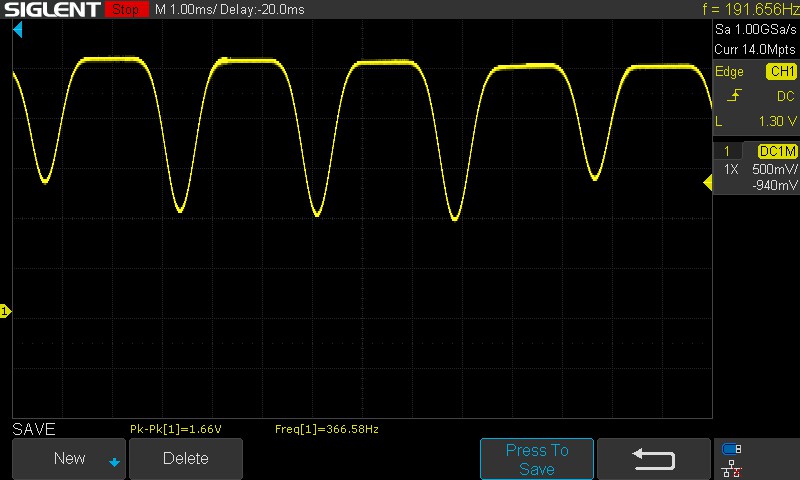Click the Edge trigger type label
The height and width of the screenshot is (480, 800).
tap(729, 72)
